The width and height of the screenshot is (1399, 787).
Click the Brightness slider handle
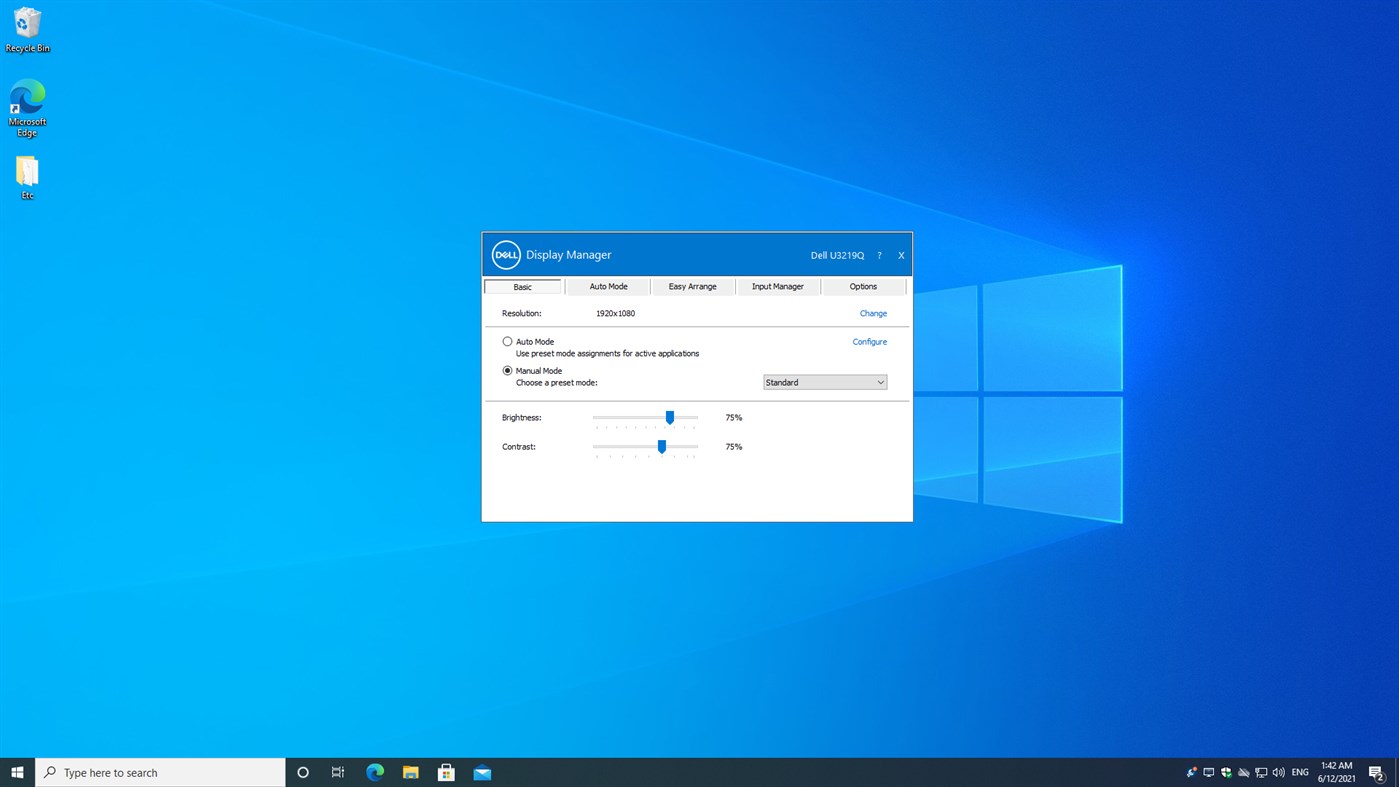(x=669, y=417)
